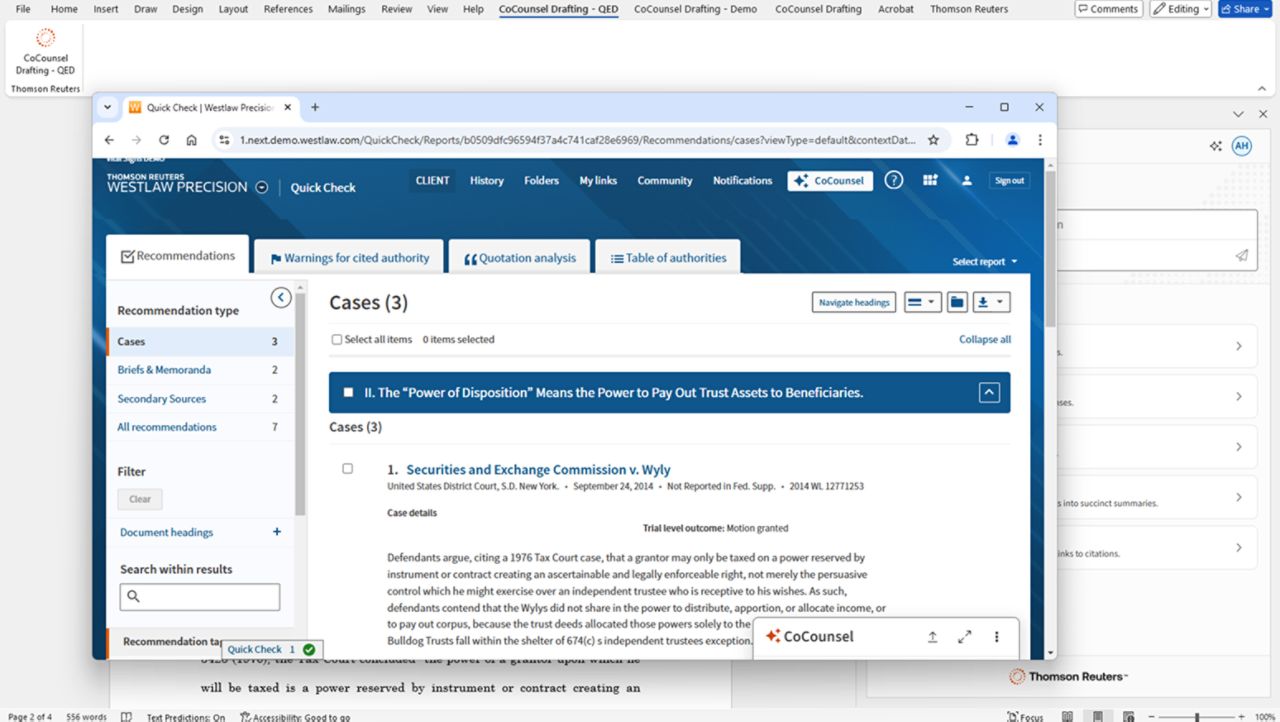1280x722 pixels.
Task: Expand Document headings filter
Action: 277,532
